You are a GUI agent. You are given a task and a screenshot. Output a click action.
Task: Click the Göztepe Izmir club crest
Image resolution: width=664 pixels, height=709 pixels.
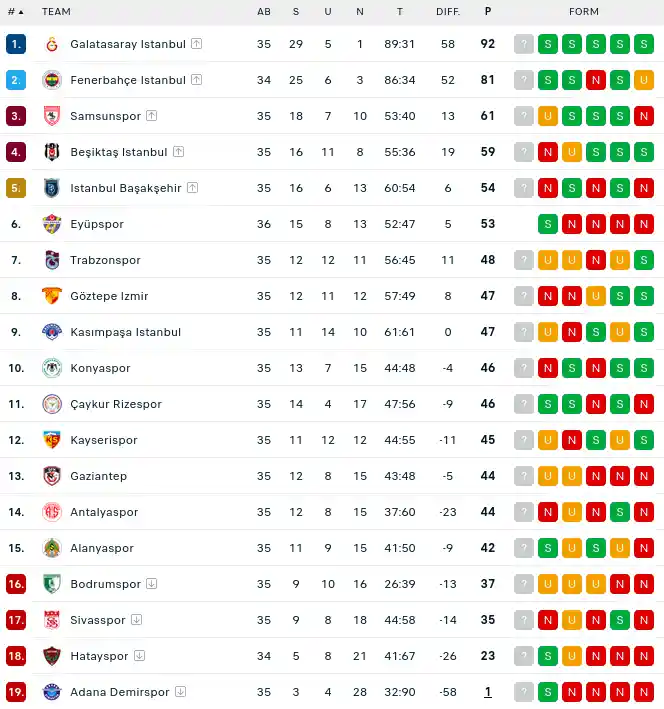tap(52, 296)
